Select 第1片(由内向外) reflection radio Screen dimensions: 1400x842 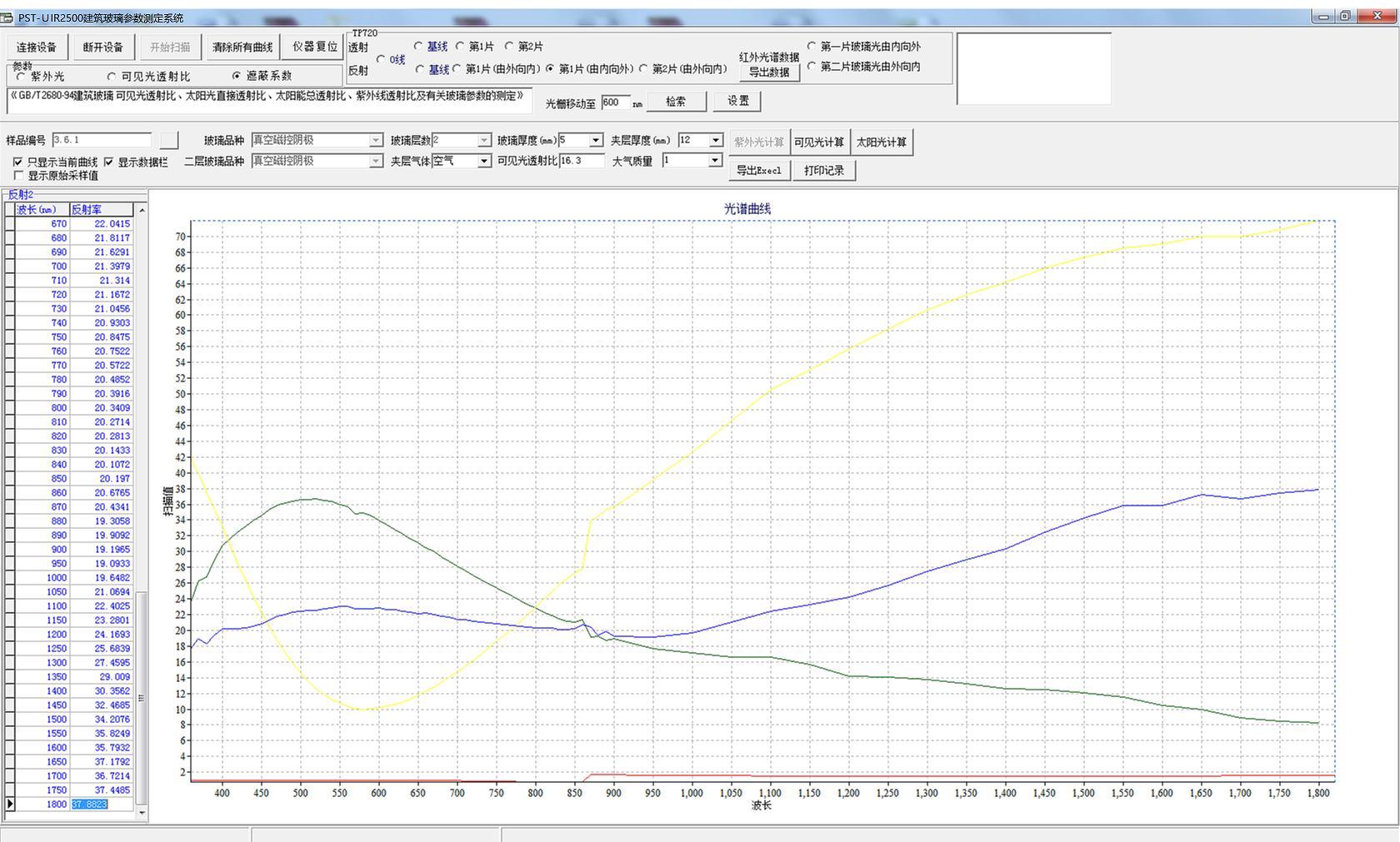pos(550,69)
